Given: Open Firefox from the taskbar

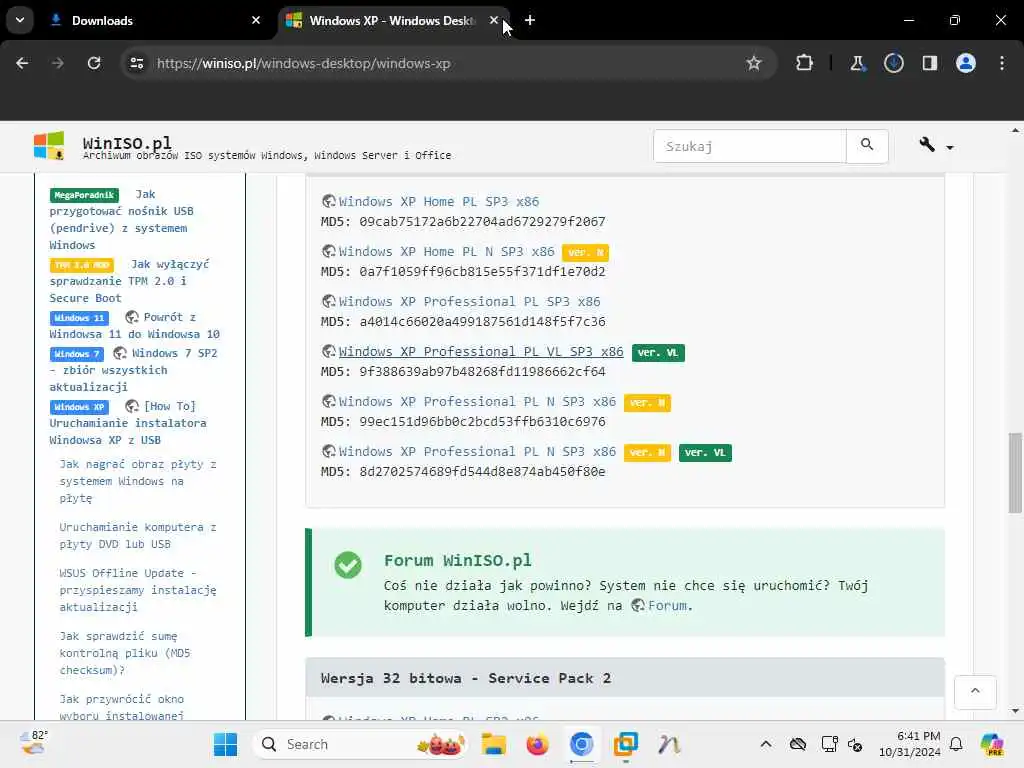Looking at the screenshot, I should click(537, 744).
